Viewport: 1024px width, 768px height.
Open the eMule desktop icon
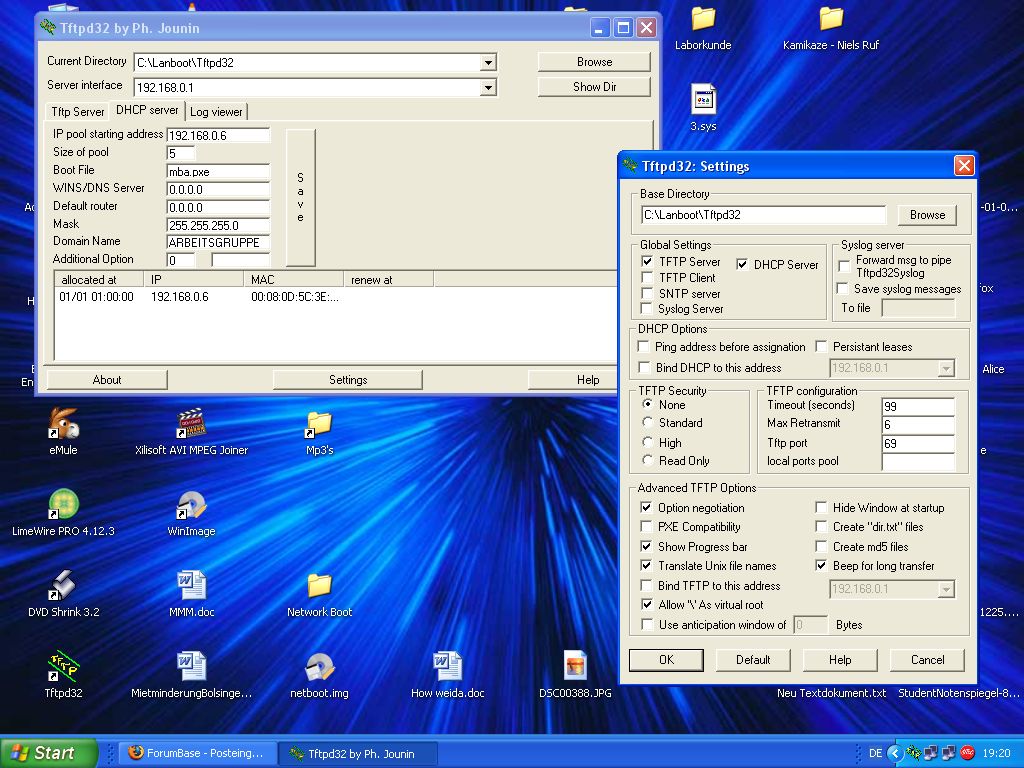[x=63, y=424]
